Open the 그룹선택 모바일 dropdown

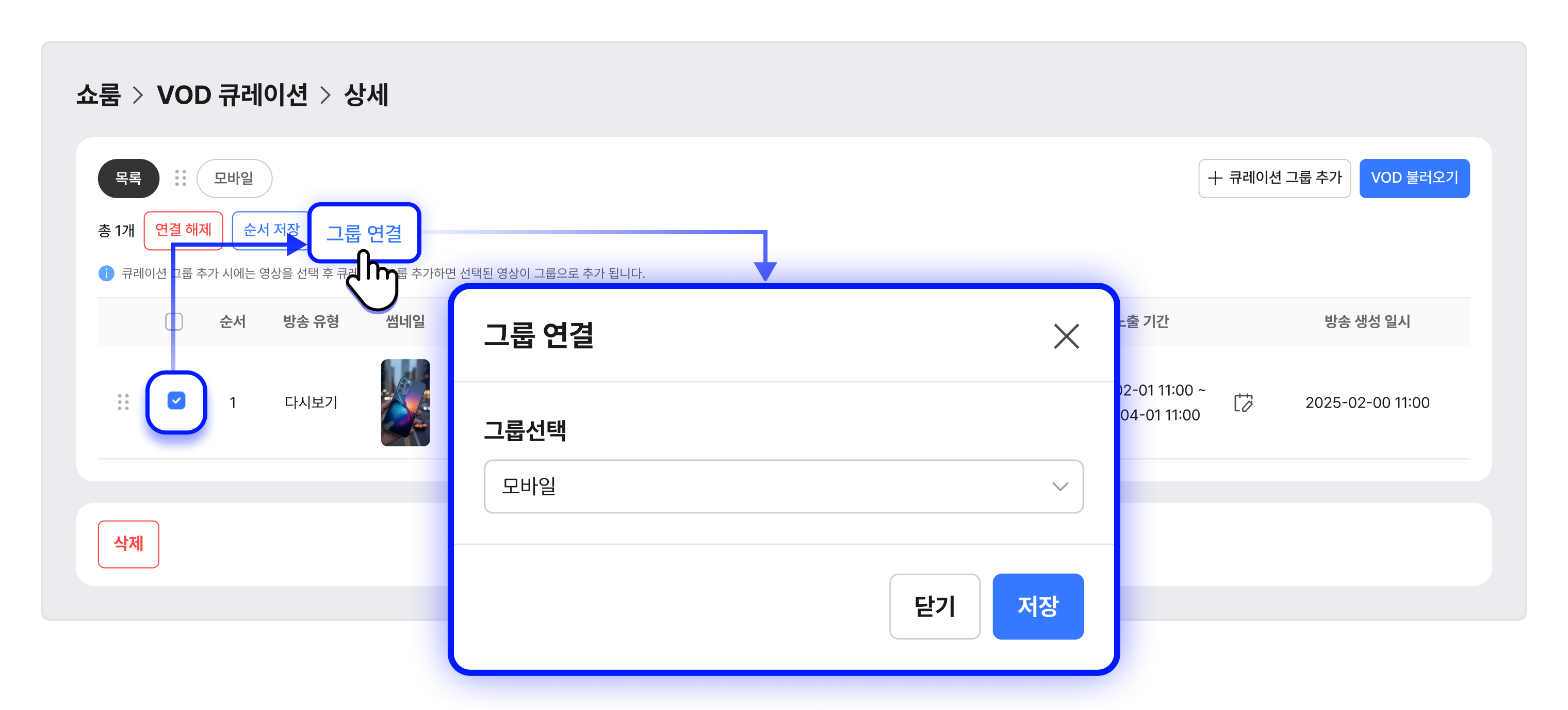(x=783, y=486)
